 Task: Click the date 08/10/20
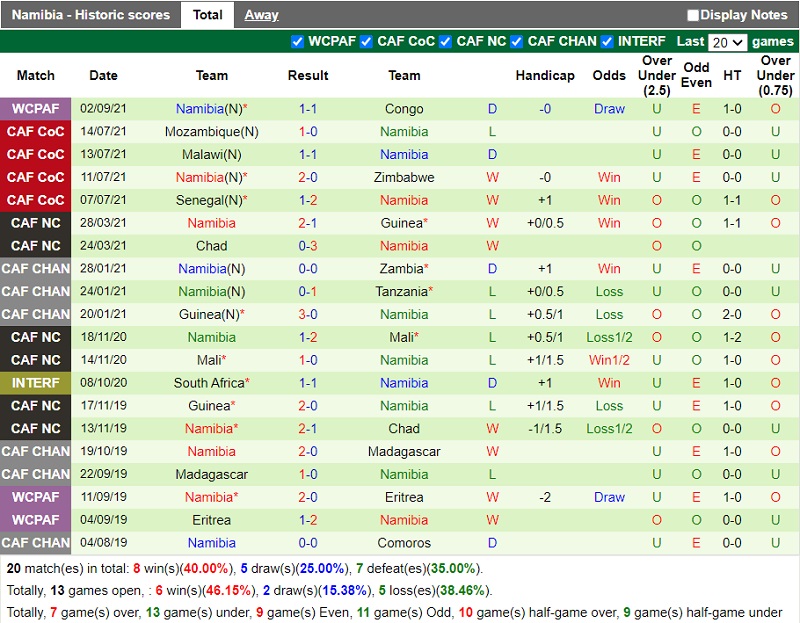[103, 383]
